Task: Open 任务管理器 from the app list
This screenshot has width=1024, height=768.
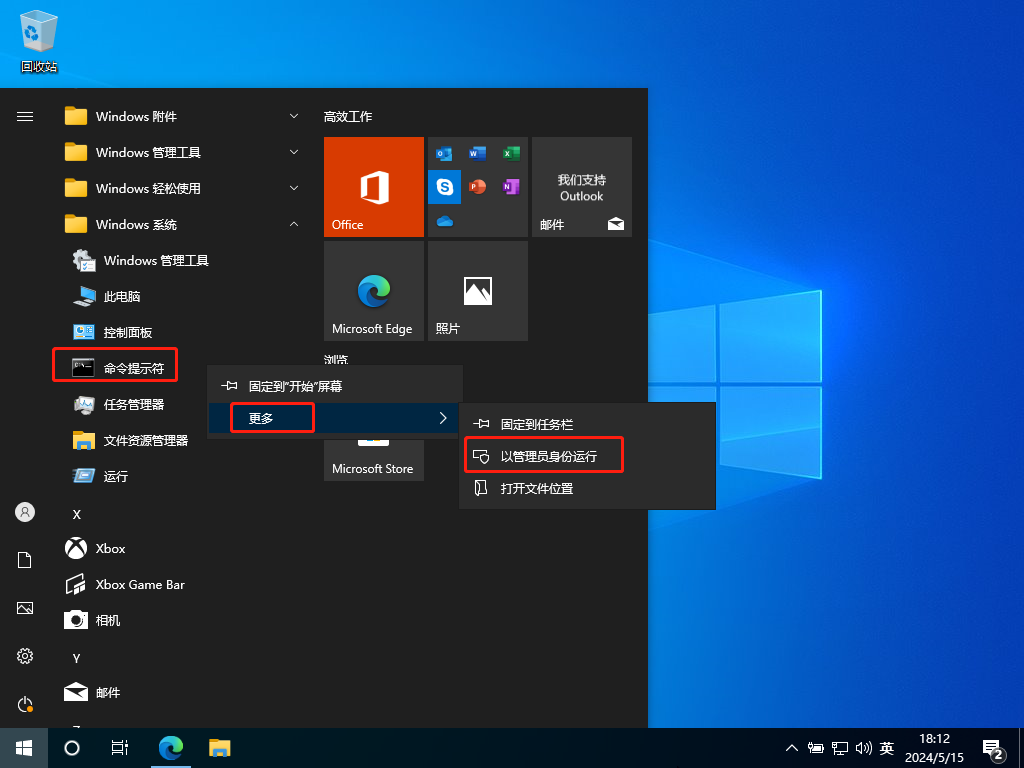Action: 133,404
